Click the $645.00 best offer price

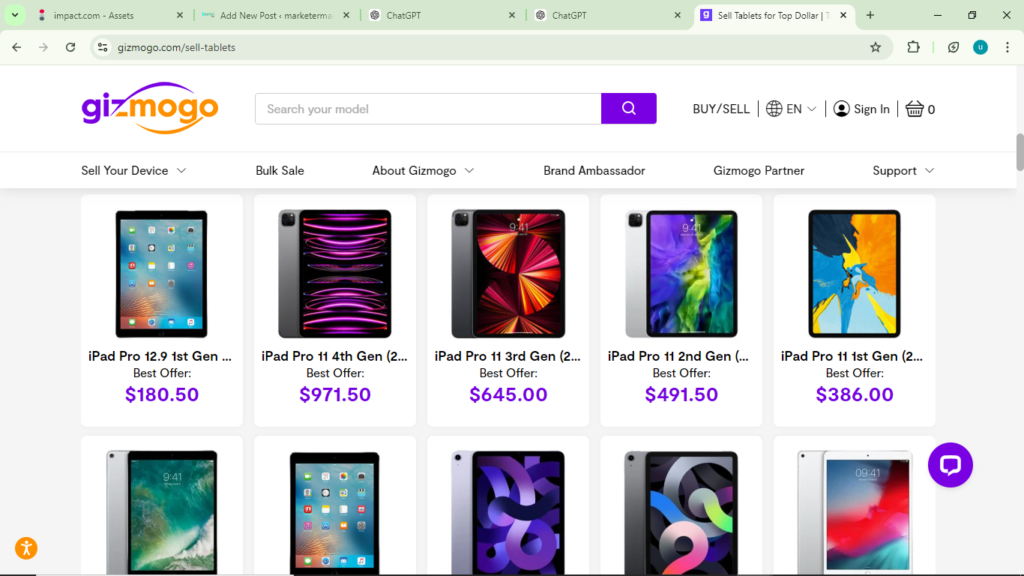point(508,394)
